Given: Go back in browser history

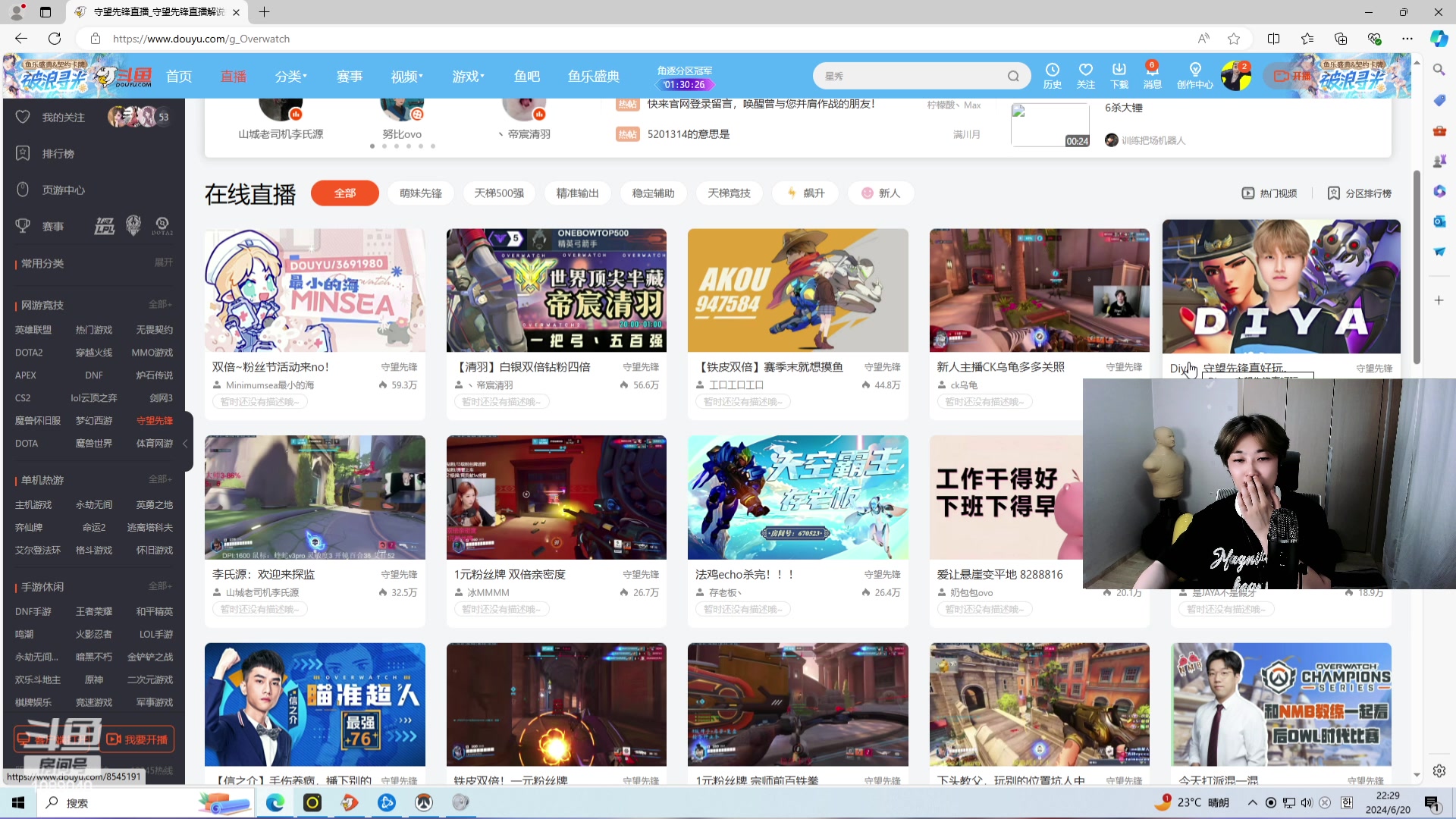Looking at the screenshot, I should (21, 39).
